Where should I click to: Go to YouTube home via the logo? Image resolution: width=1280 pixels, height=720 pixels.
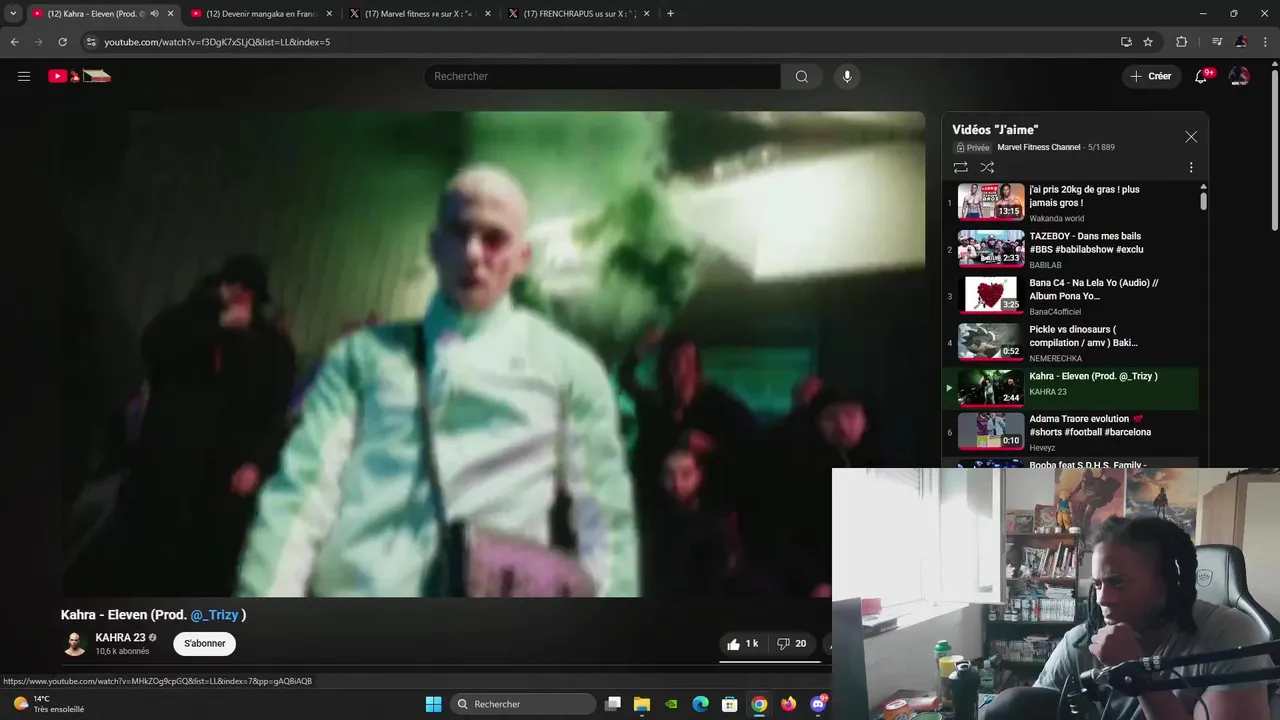point(79,76)
